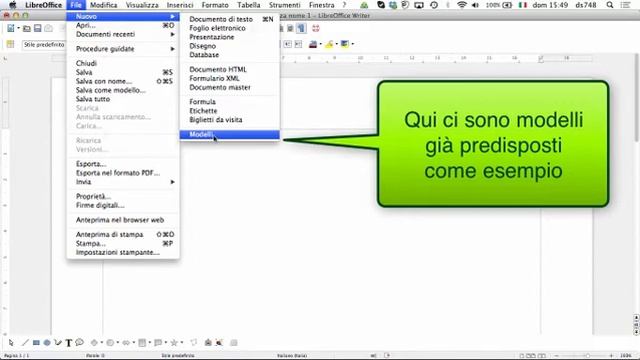The width and height of the screenshot is (640, 360).
Task: Select Salva con nome menu entry
Action: click(123, 81)
